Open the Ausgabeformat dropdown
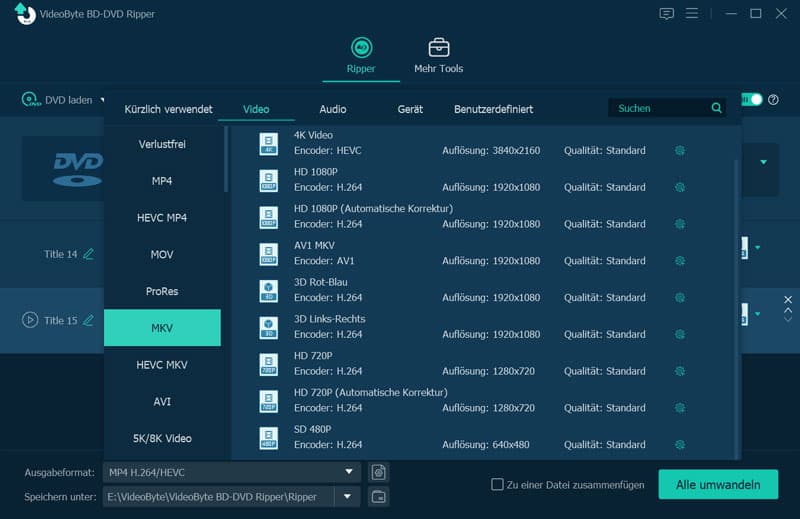This screenshot has width=800, height=519. coord(349,472)
